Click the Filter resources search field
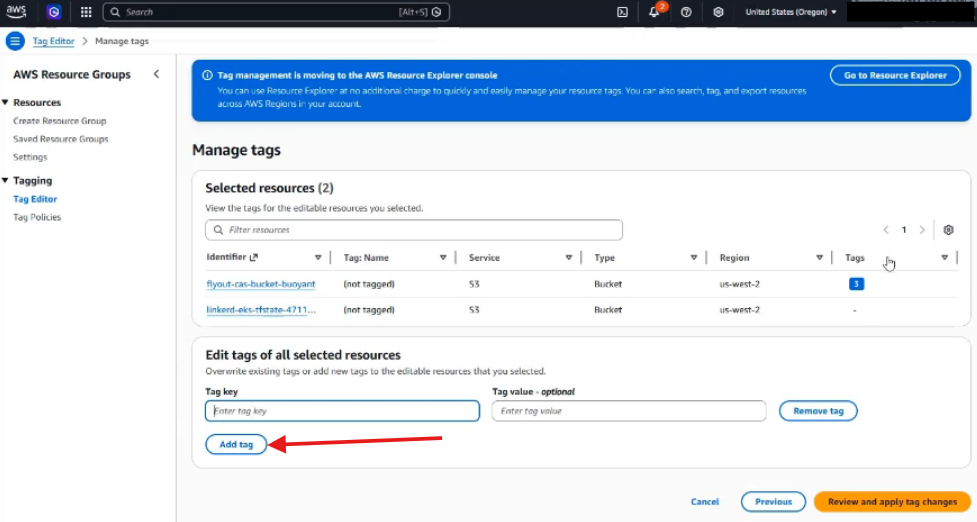 click(414, 230)
